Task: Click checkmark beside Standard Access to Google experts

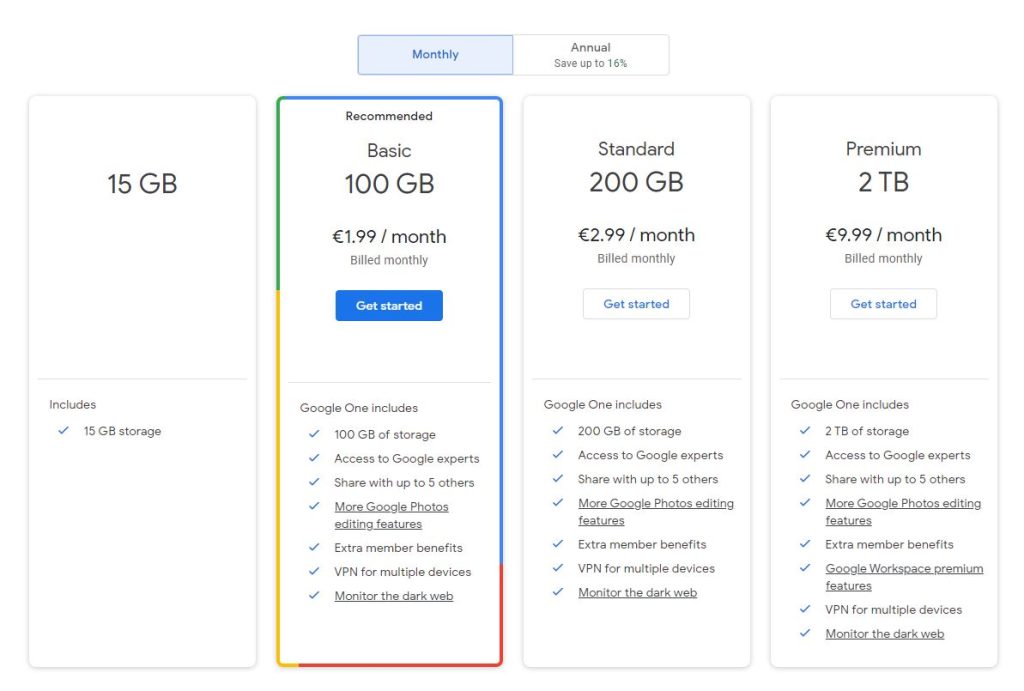Action: click(558, 455)
